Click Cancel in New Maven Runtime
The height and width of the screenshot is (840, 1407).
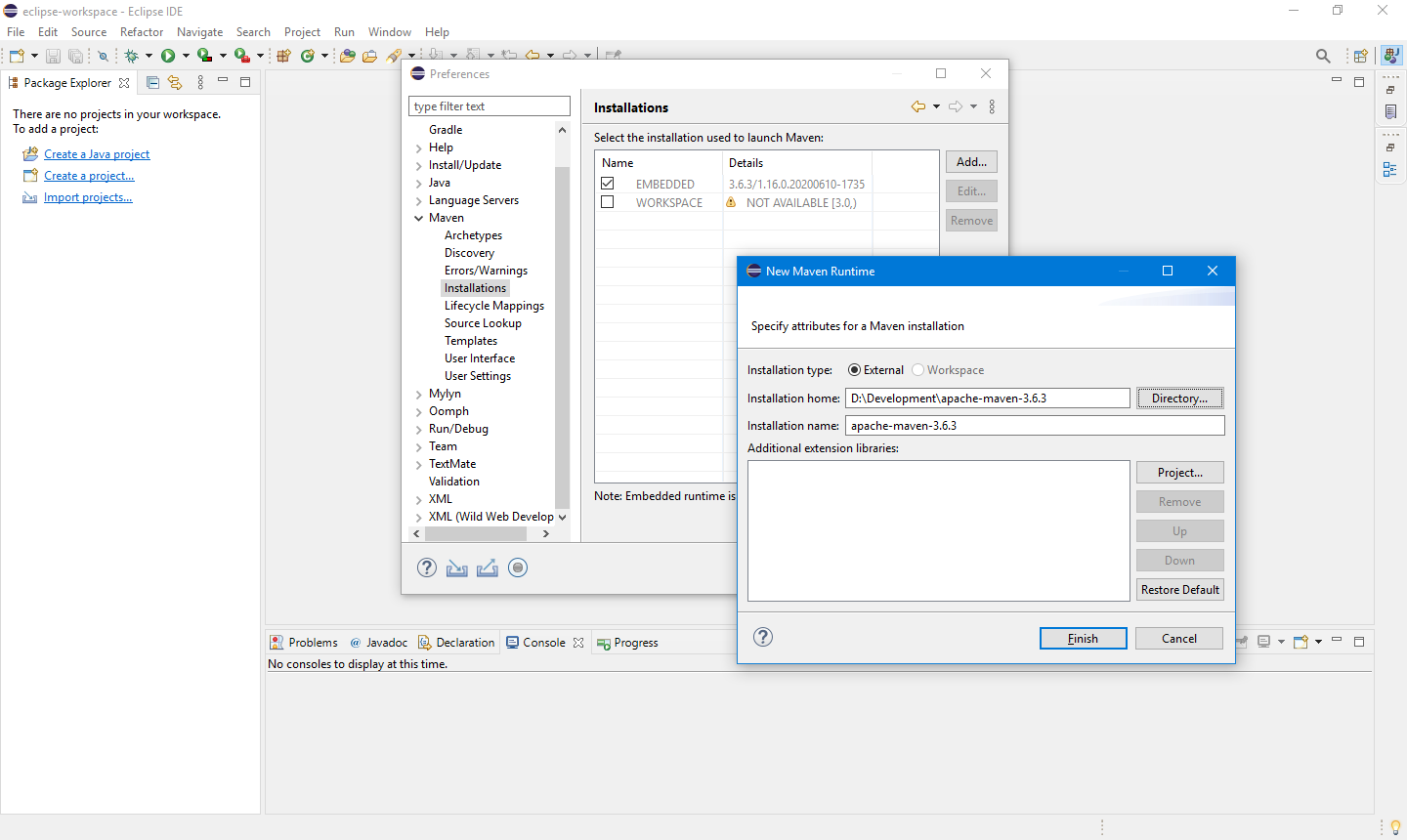tap(1179, 638)
